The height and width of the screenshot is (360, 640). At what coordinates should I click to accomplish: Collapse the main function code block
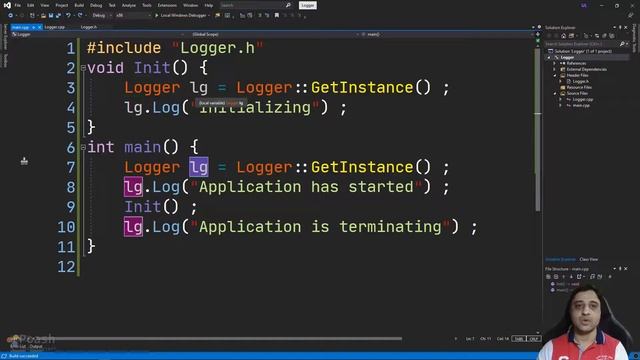coord(83,147)
